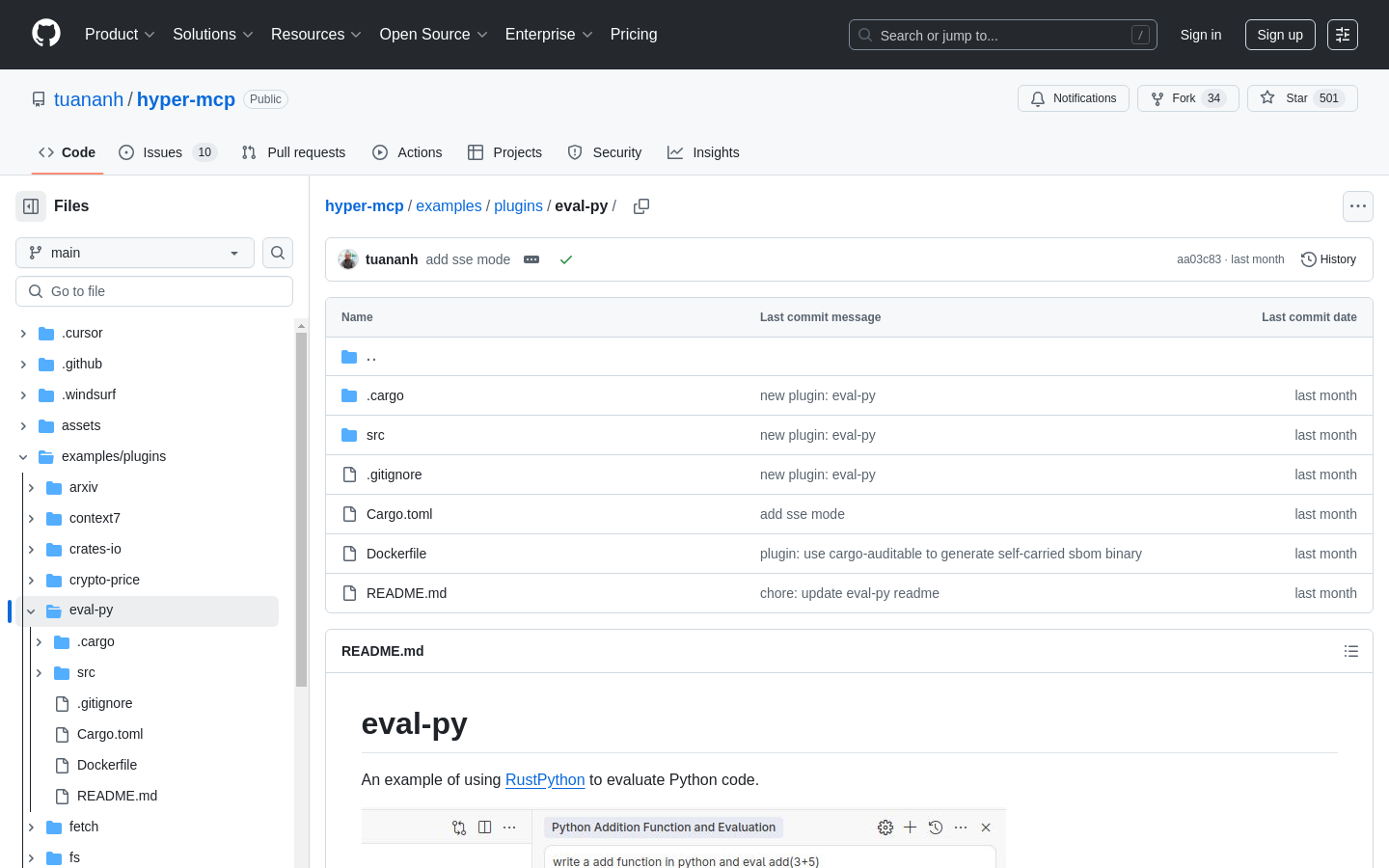Select Dockerfile in the sidebar tree
Image resolution: width=1389 pixels, height=868 pixels.
tap(107, 766)
